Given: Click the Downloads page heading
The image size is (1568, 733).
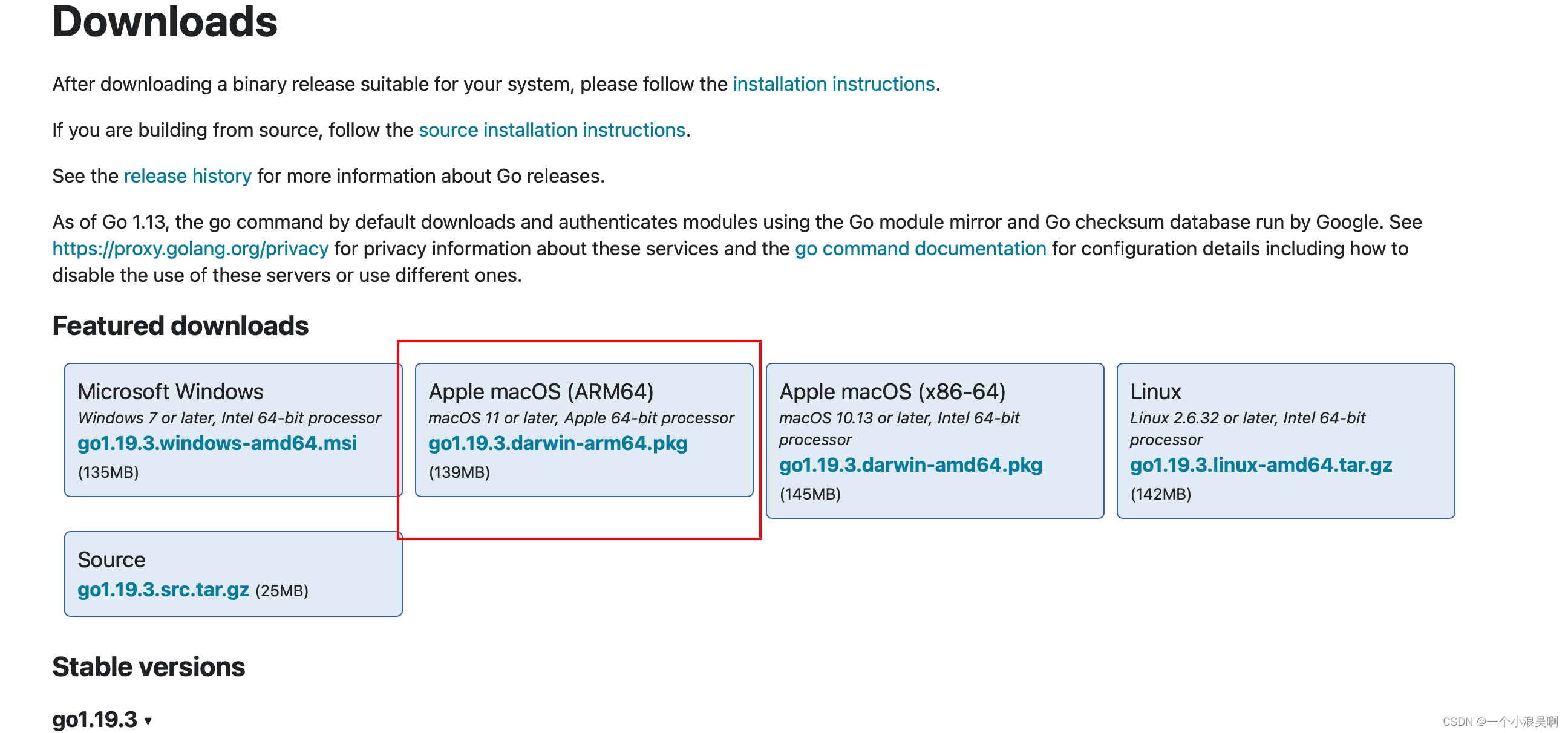Looking at the screenshot, I should (x=165, y=22).
